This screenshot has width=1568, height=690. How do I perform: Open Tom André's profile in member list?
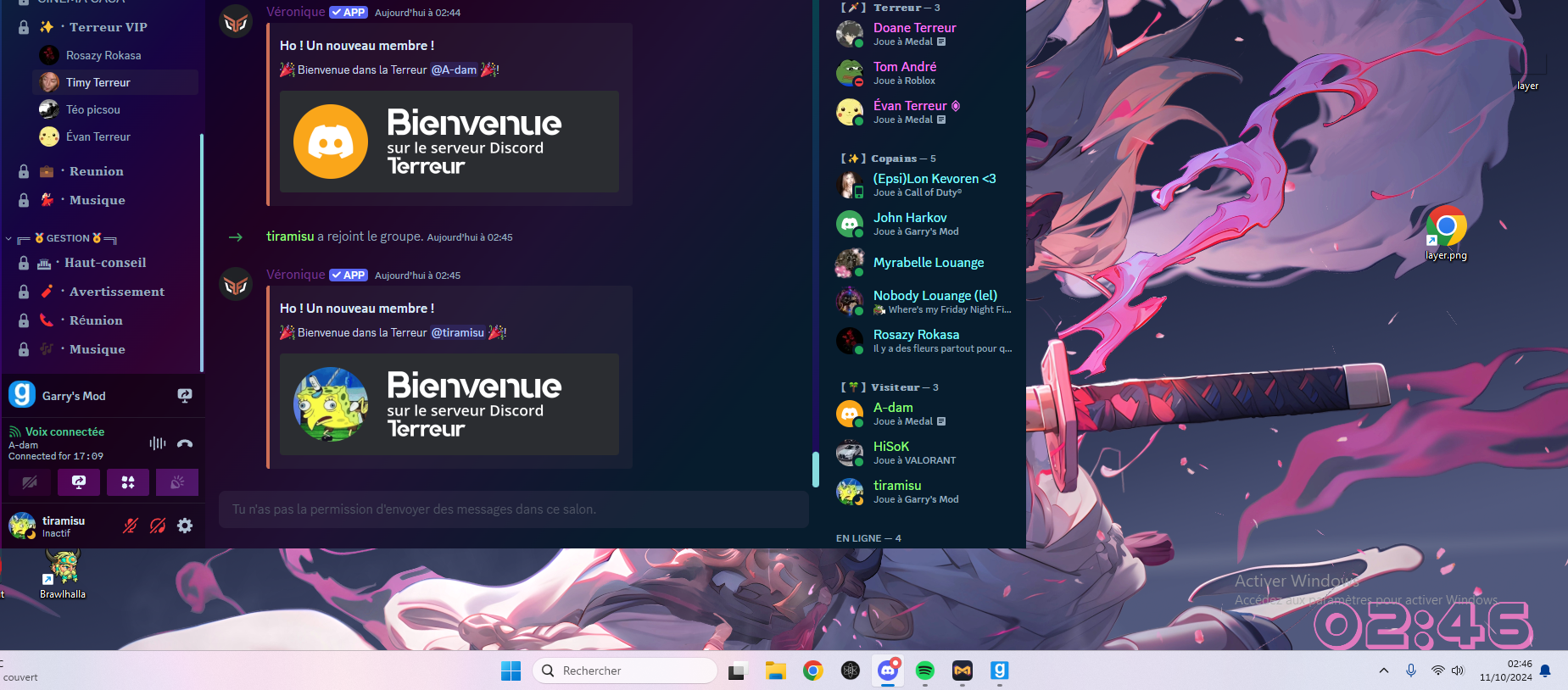926,73
